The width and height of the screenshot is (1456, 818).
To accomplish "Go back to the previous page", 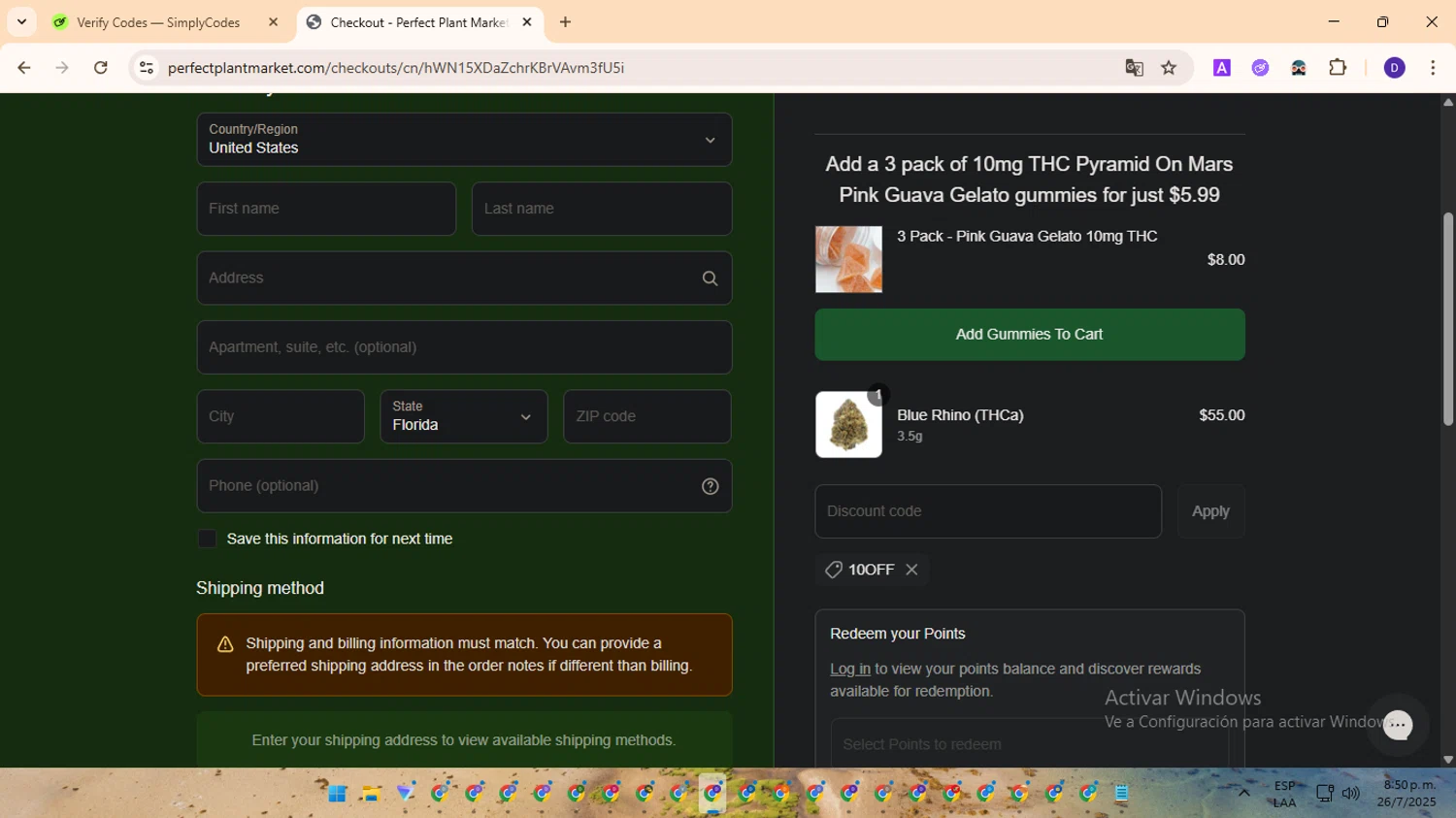I will point(24,68).
